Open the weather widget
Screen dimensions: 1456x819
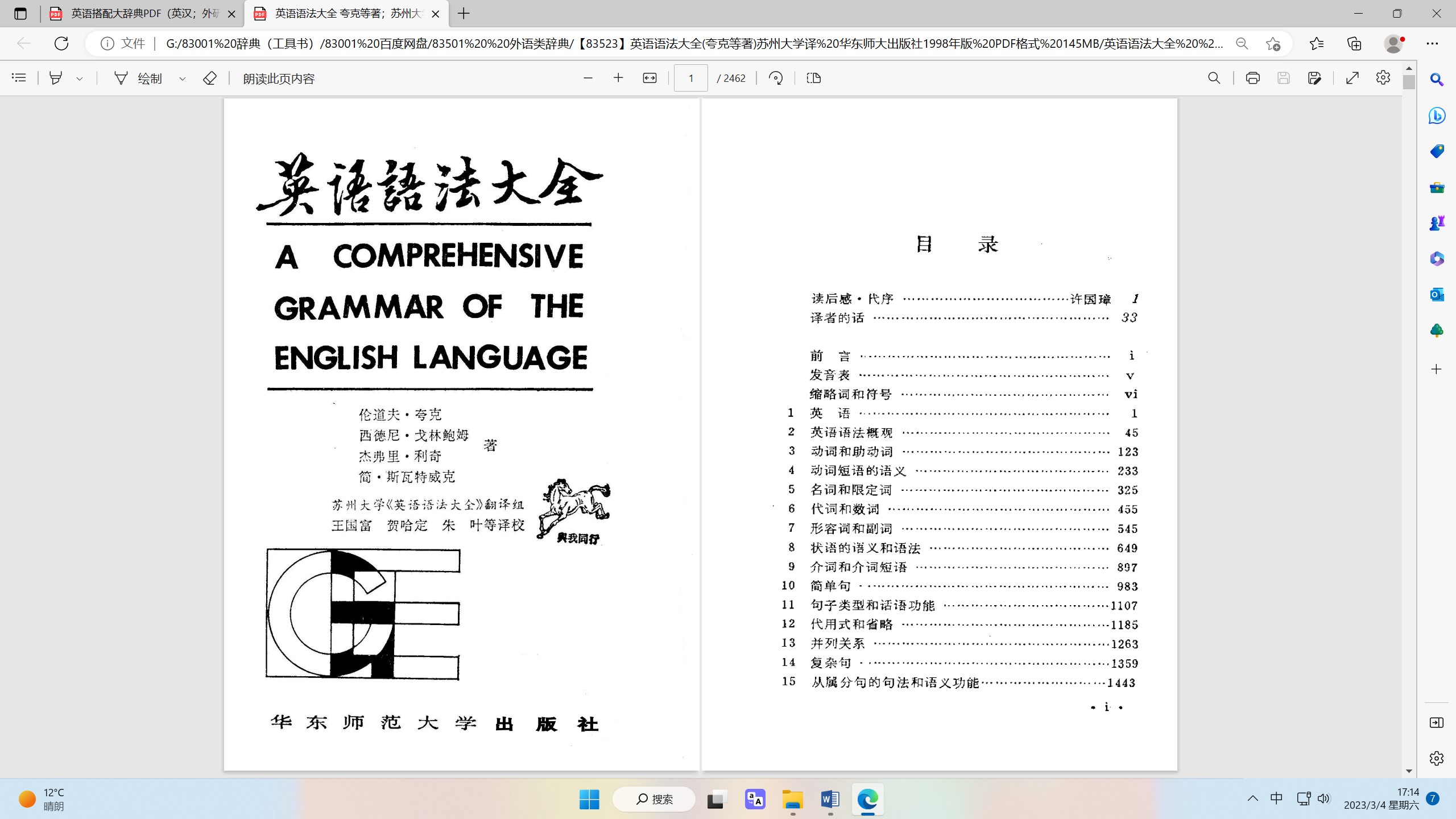[x=41, y=799]
